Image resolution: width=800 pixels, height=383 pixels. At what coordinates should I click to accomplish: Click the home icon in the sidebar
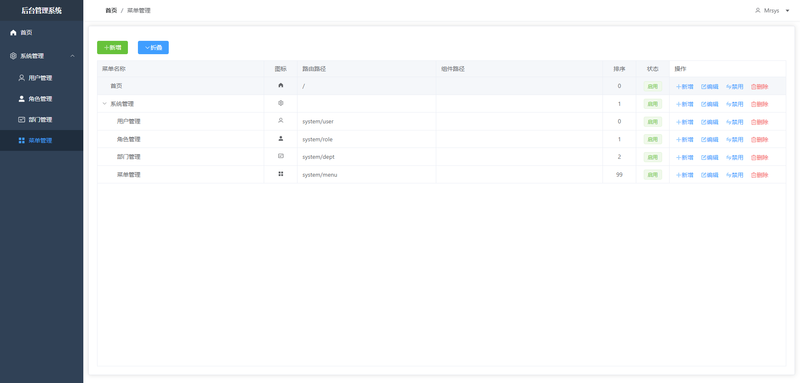(x=13, y=33)
